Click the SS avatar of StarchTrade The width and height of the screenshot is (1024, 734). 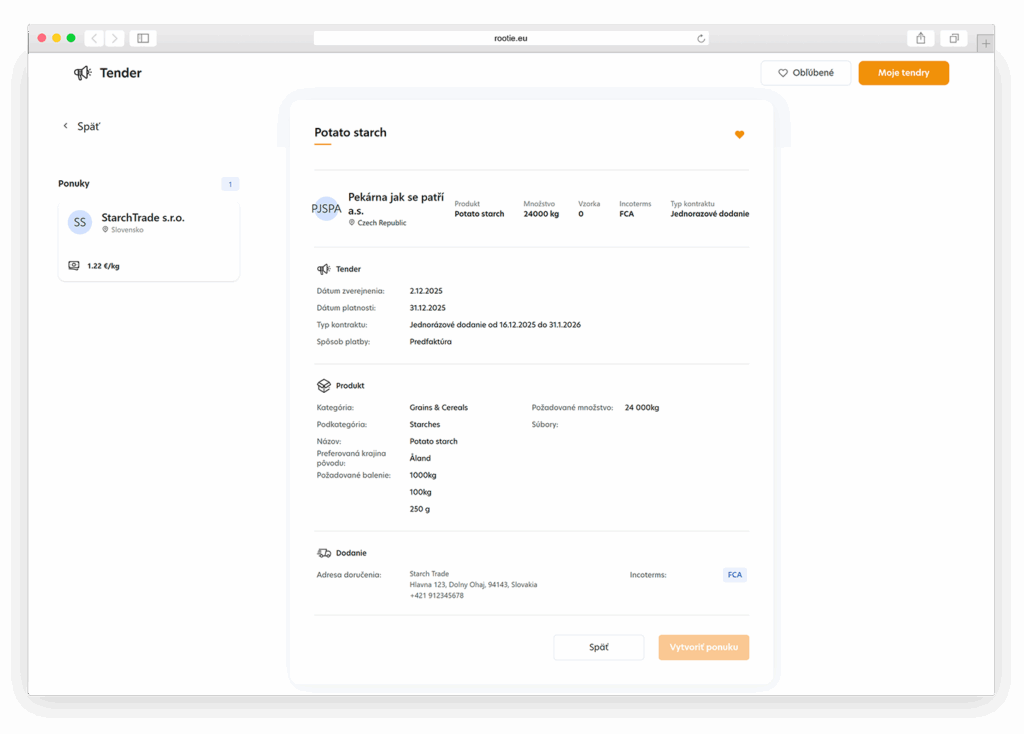click(x=80, y=222)
